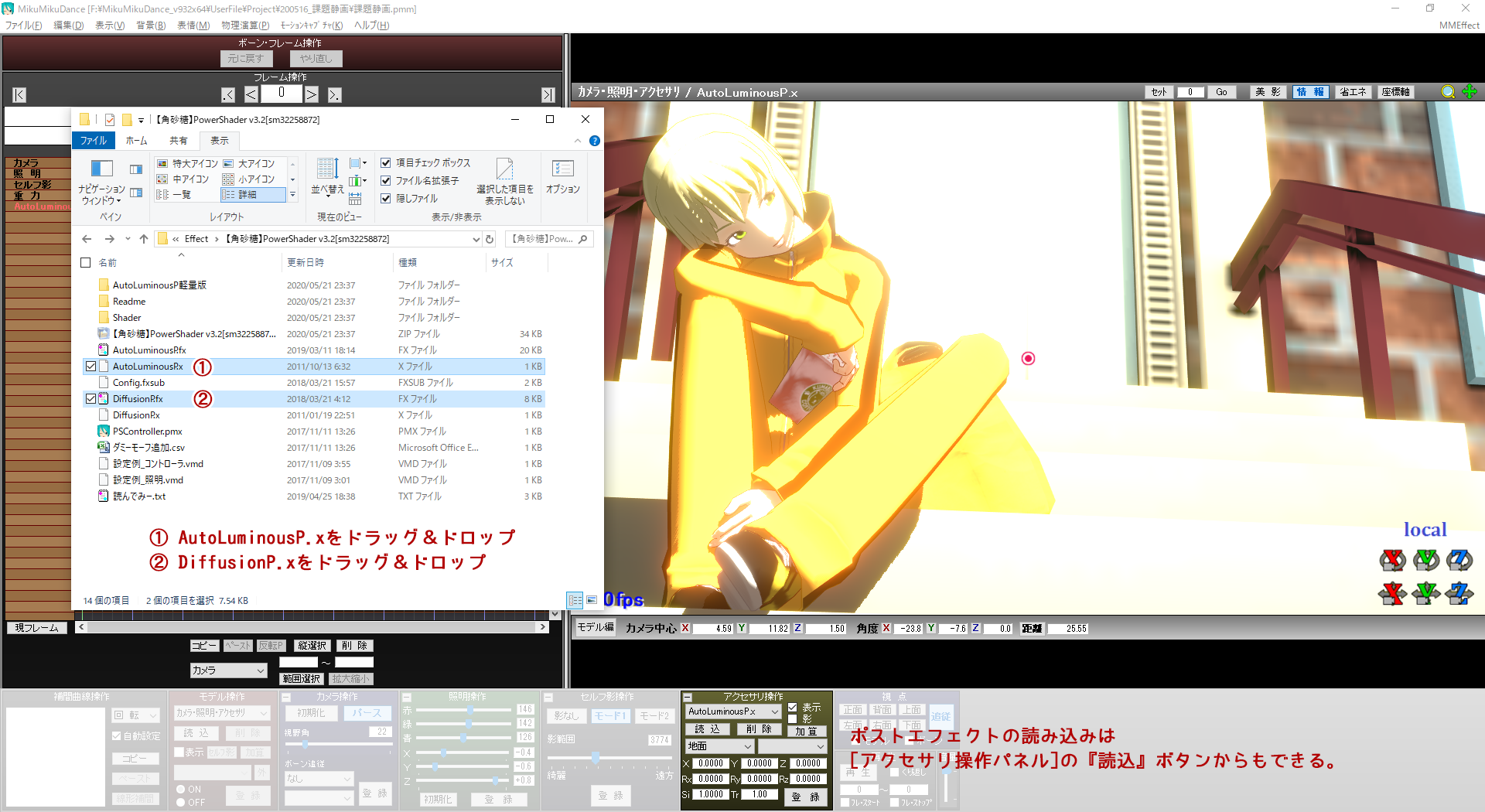Image resolution: width=1485 pixels, height=812 pixels.
Task: Select the DiffusionP.fx file in Explorer
Action: click(139, 398)
